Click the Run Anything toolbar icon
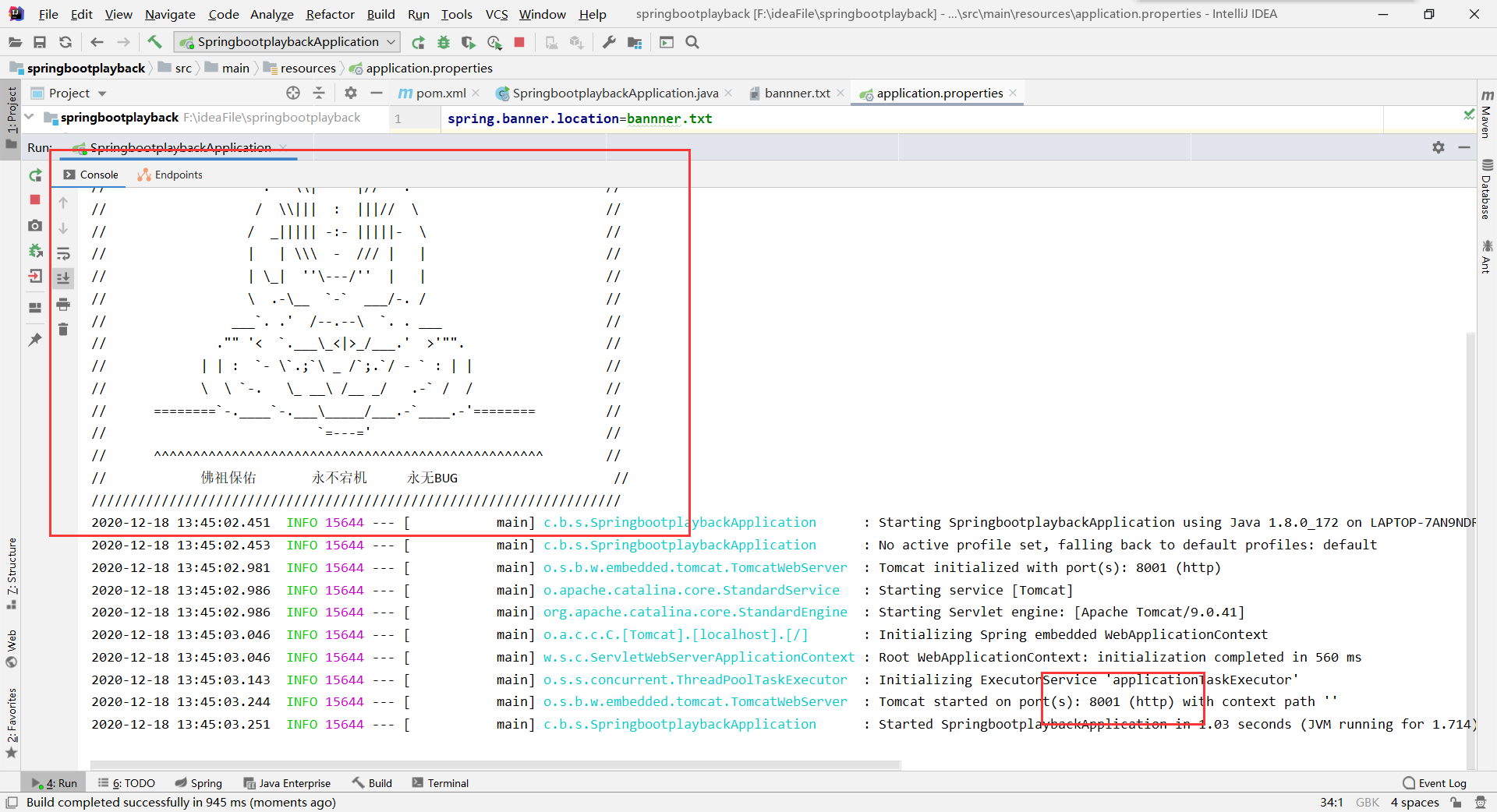Viewport: 1497px width, 812px height. click(667, 42)
